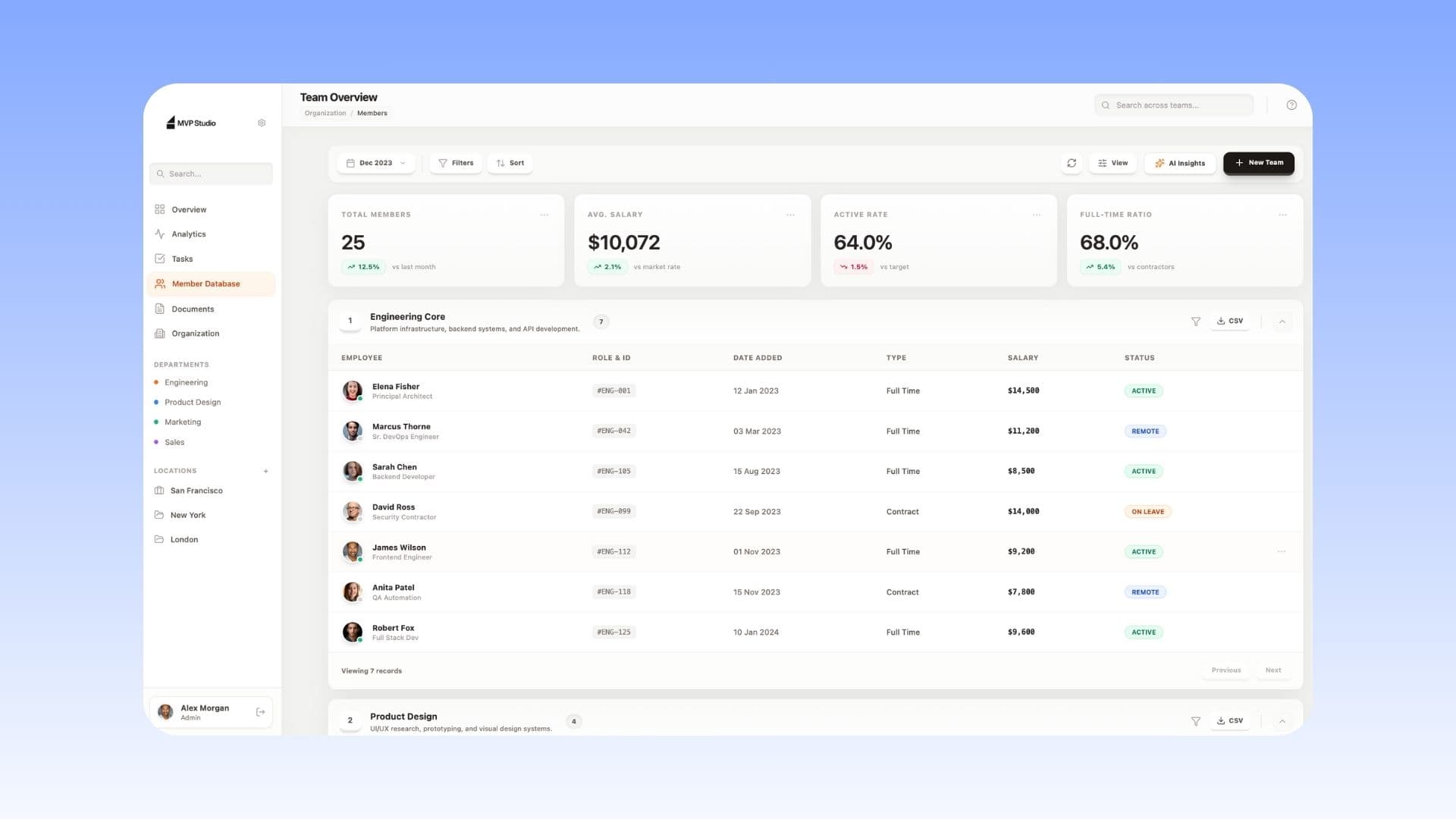Select the Member Database icon
Viewport: 1456px width, 819px height.
coord(160,284)
